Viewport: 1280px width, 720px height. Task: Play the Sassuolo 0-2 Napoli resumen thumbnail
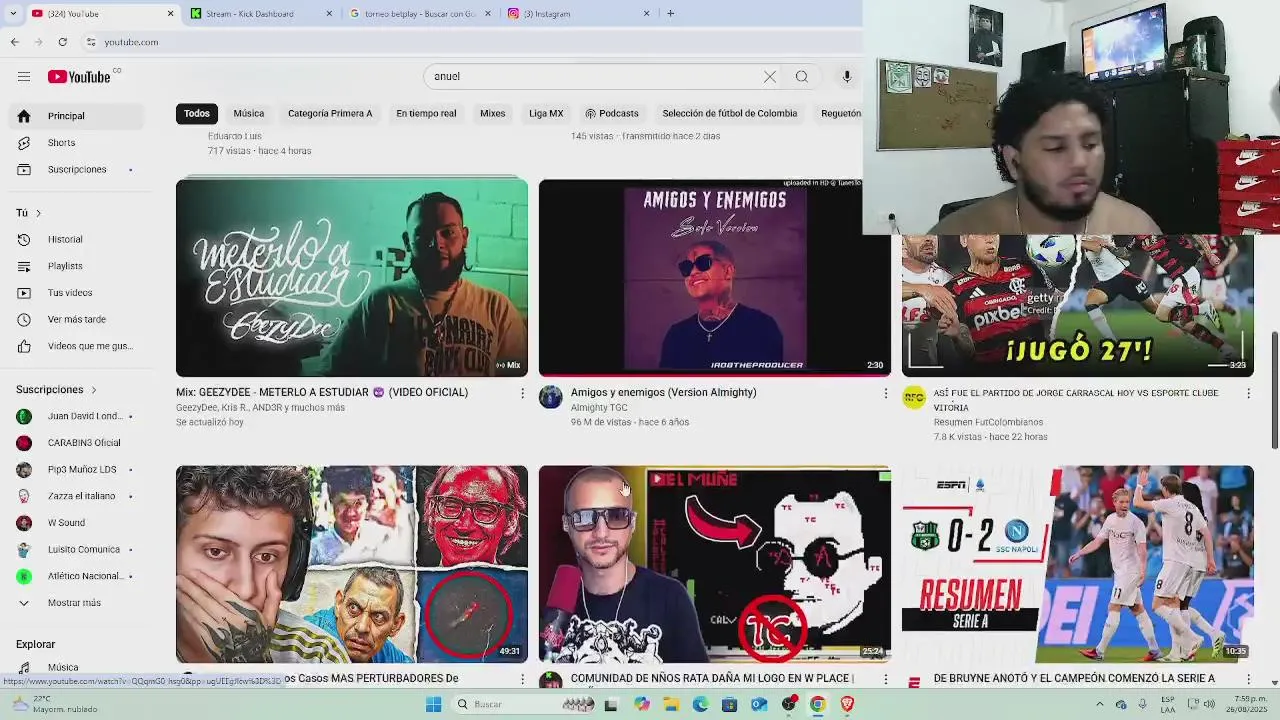coord(1077,564)
